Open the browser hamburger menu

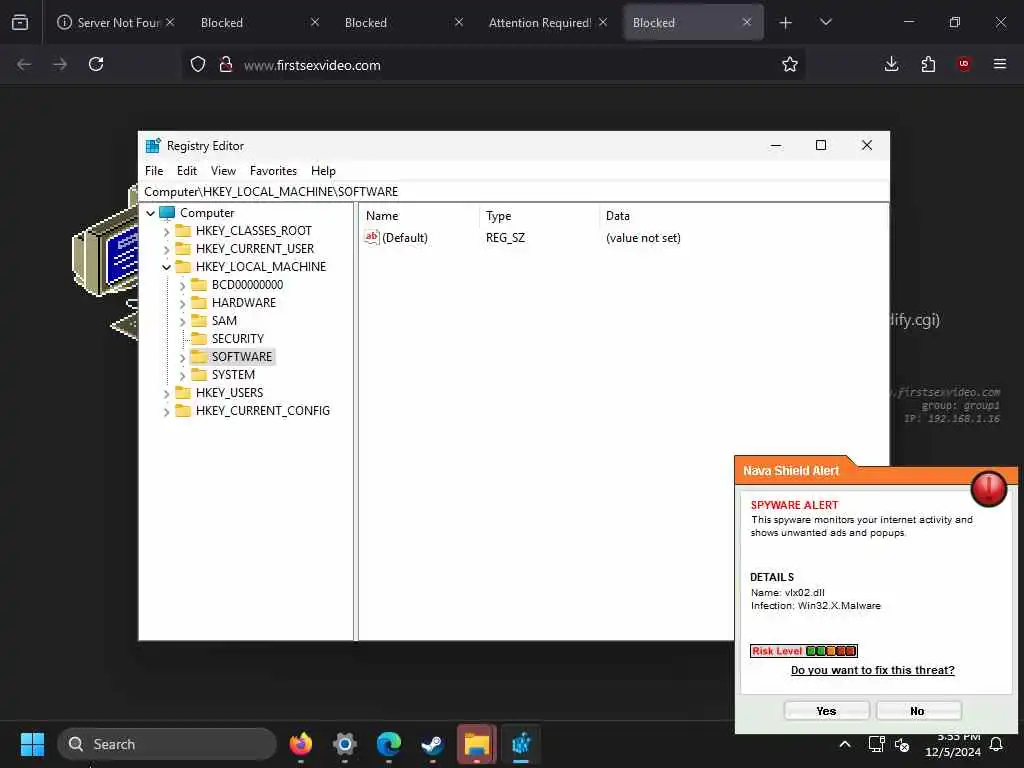[x=1000, y=64]
